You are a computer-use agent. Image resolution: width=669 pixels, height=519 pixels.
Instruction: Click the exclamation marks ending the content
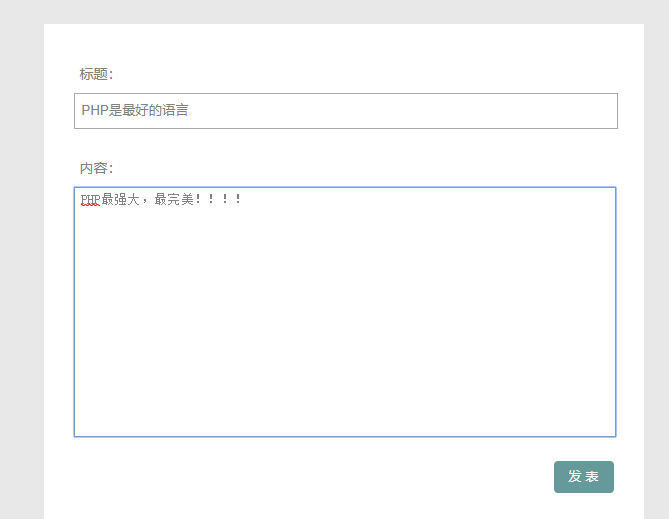point(218,200)
